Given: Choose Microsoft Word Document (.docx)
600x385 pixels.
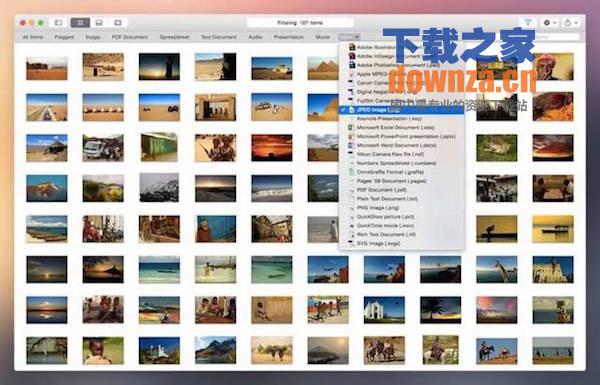Looking at the screenshot, I should click(x=402, y=145).
